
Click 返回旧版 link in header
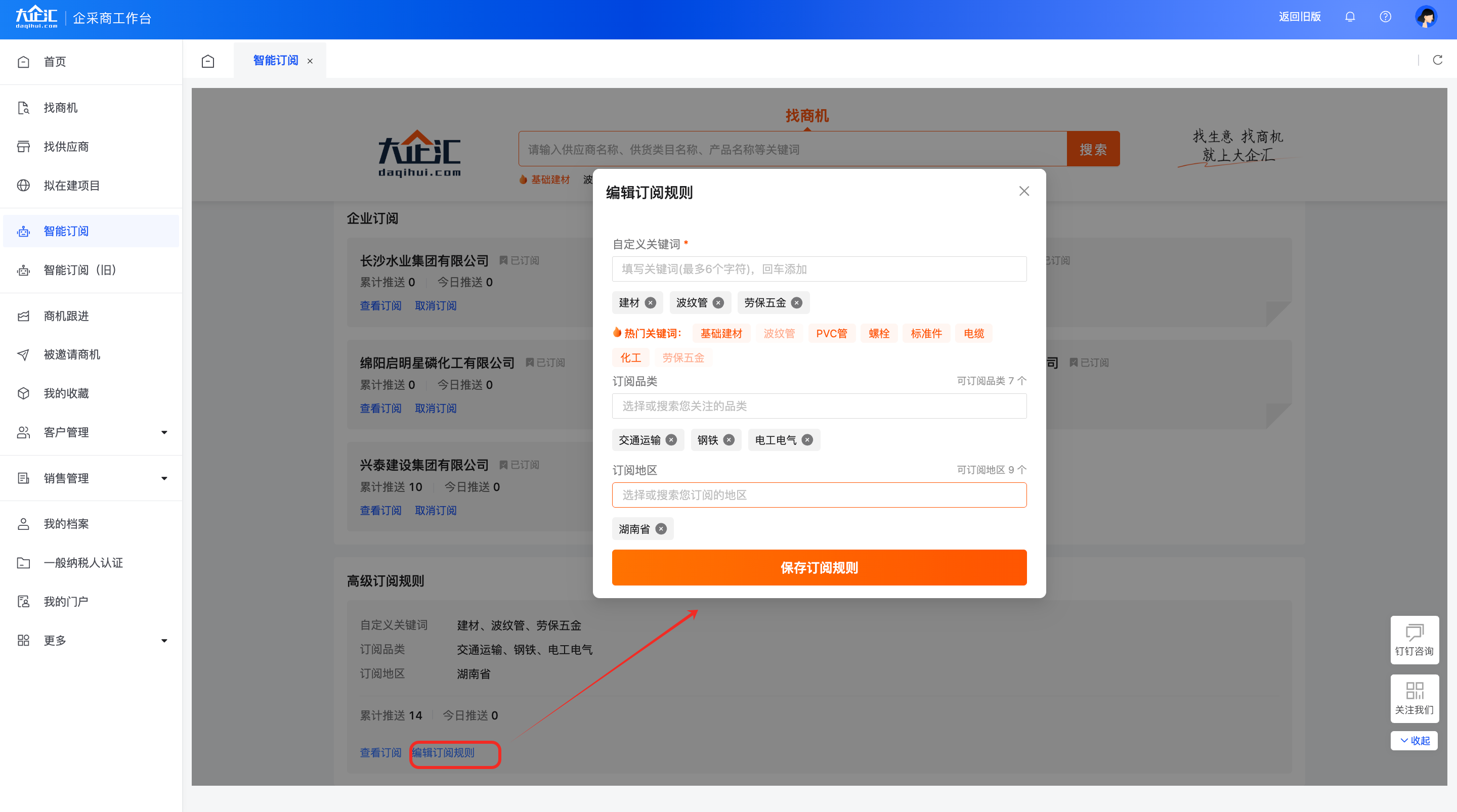(x=1300, y=16)
